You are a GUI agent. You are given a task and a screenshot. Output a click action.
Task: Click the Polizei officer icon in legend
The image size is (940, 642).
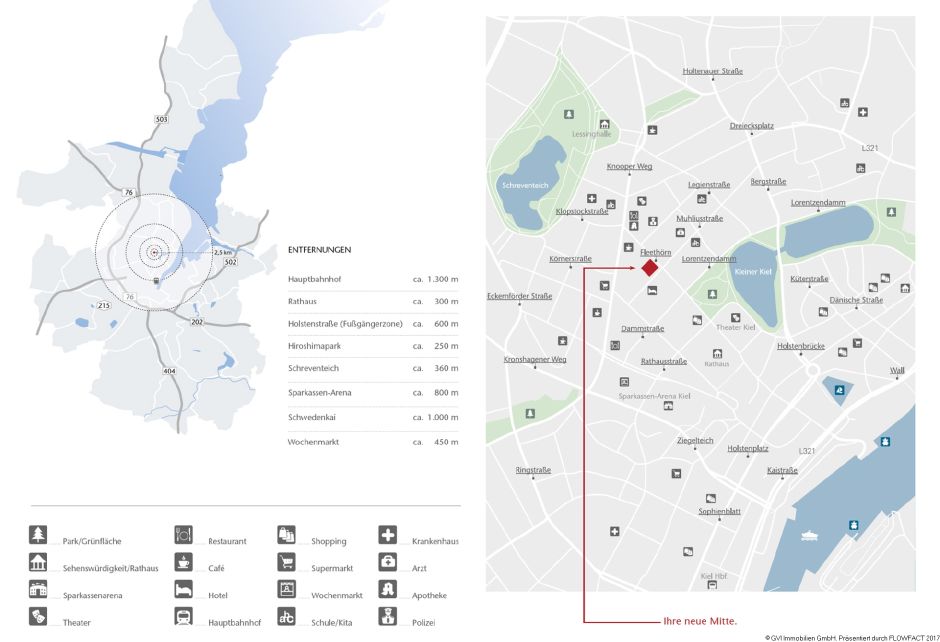(x=388, y=616)
